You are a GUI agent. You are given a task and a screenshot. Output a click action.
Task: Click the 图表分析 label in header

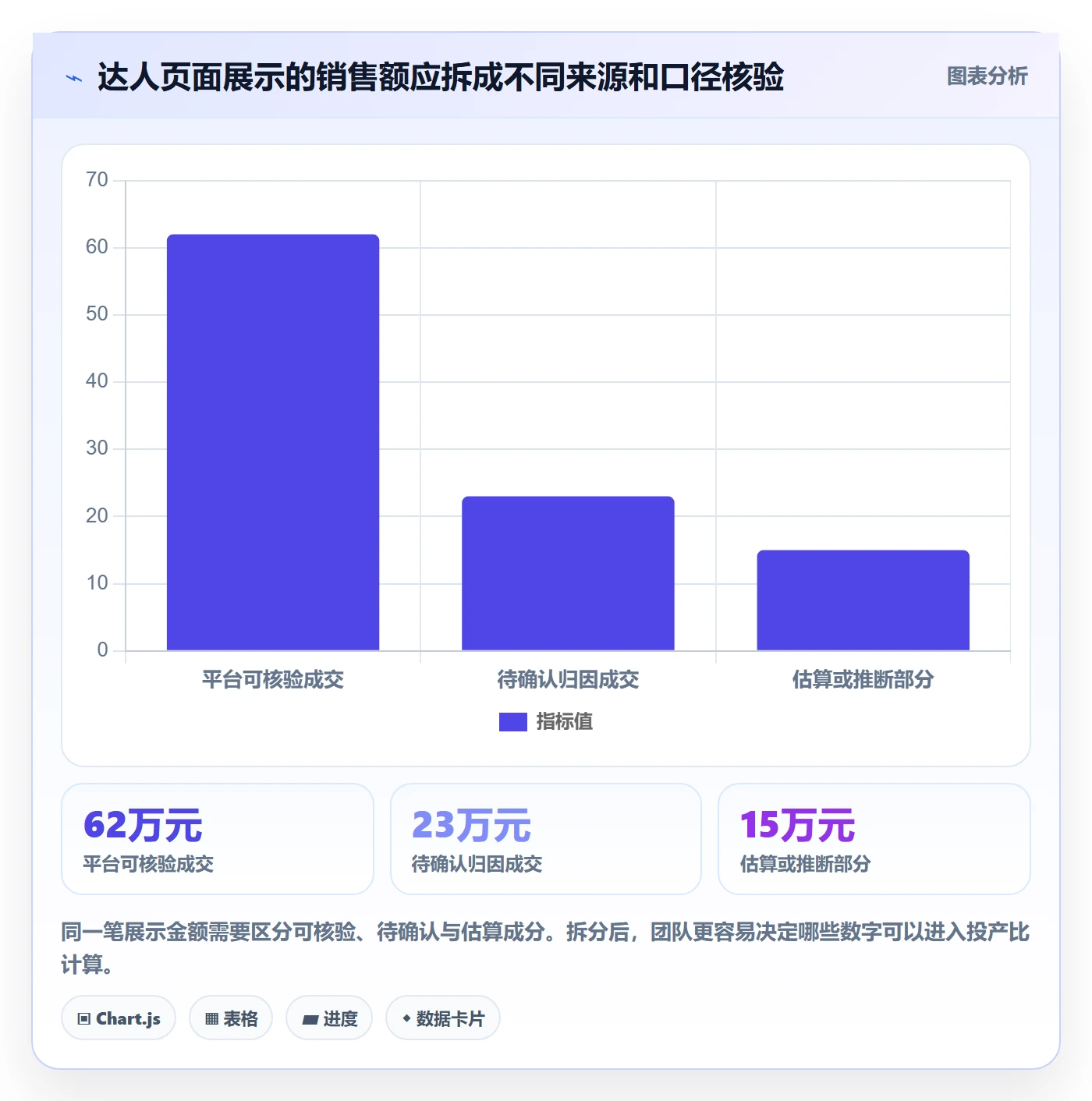tap(987, 76)
